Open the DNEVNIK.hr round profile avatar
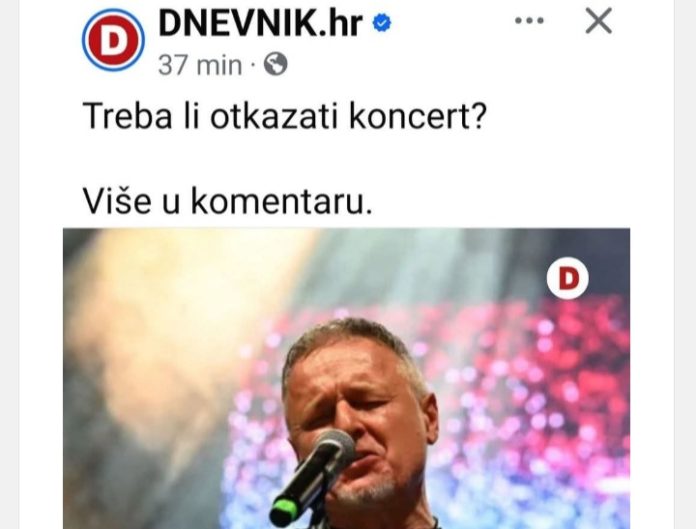Viewport: 696px width, 529px height. (x=113, y=39)
